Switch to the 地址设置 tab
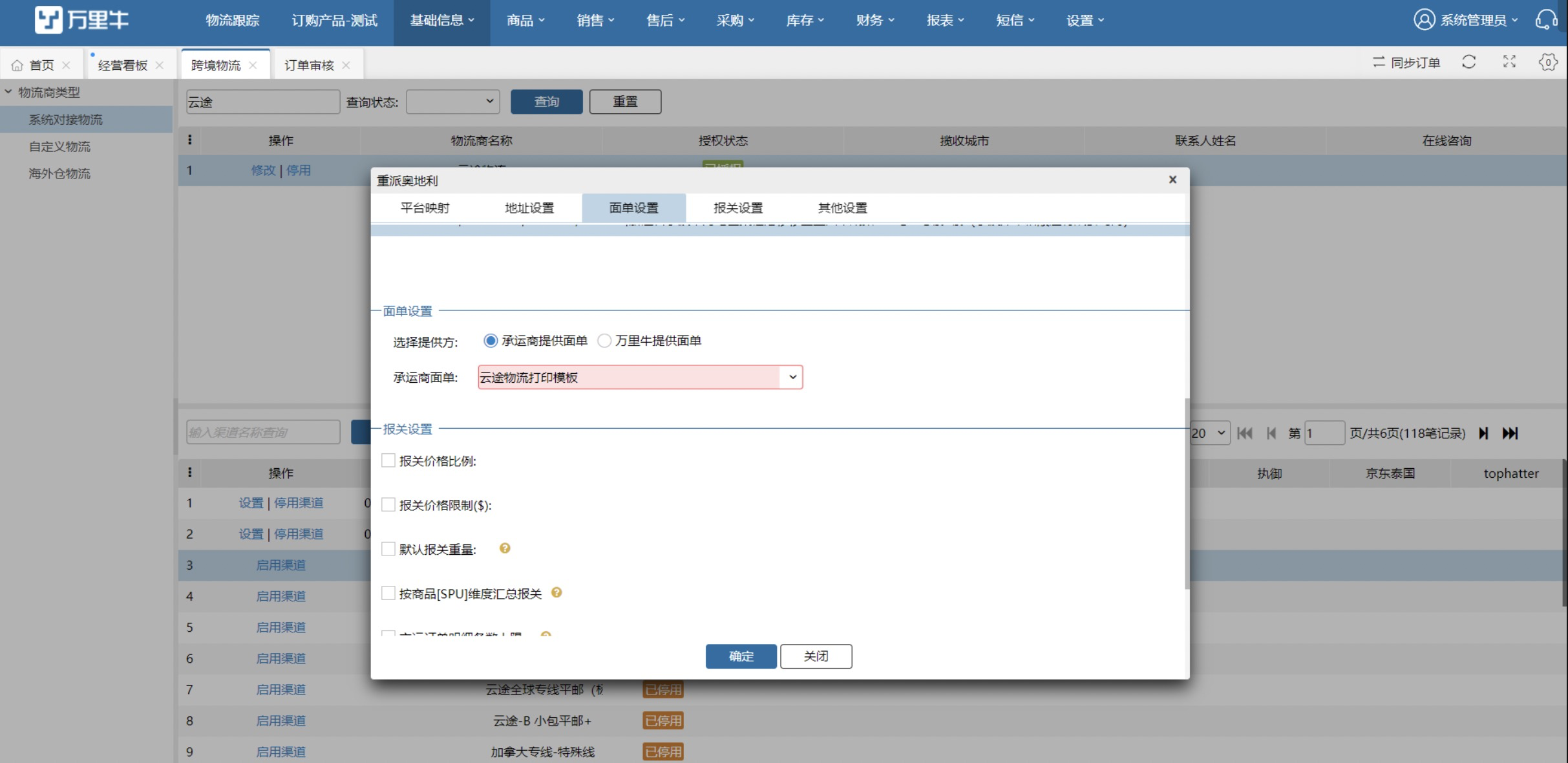Viewport: 1568px width, 763px height. [x=529, y=208]
